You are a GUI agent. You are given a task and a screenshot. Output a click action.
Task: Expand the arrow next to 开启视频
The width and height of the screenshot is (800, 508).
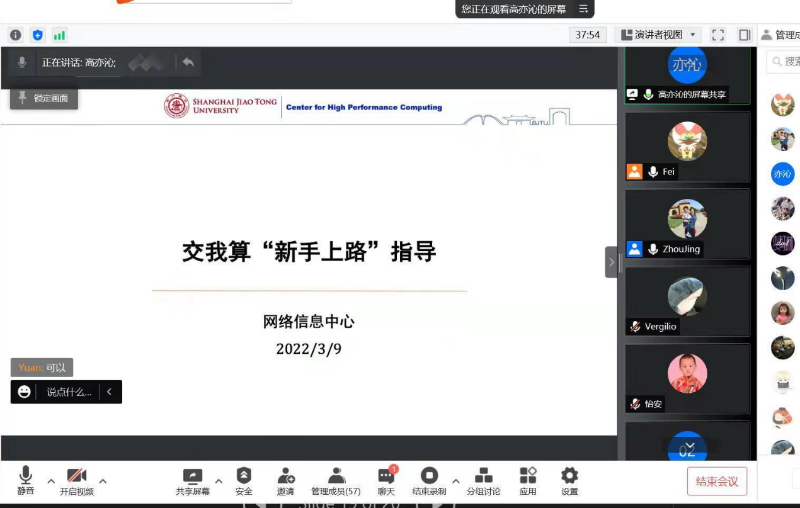point(103,481)
